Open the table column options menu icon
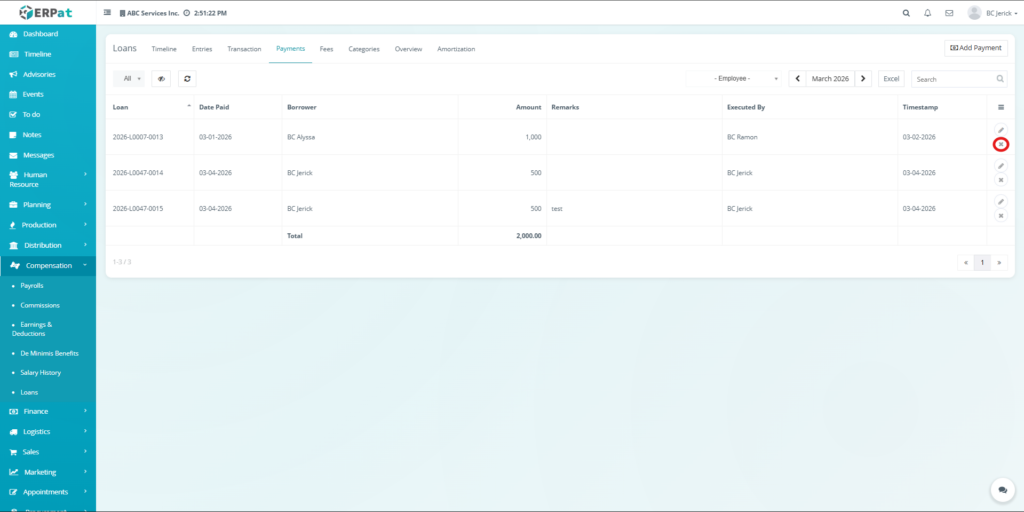The image size is (1024, 512). pyautogui.click(x=1001, y=107)
